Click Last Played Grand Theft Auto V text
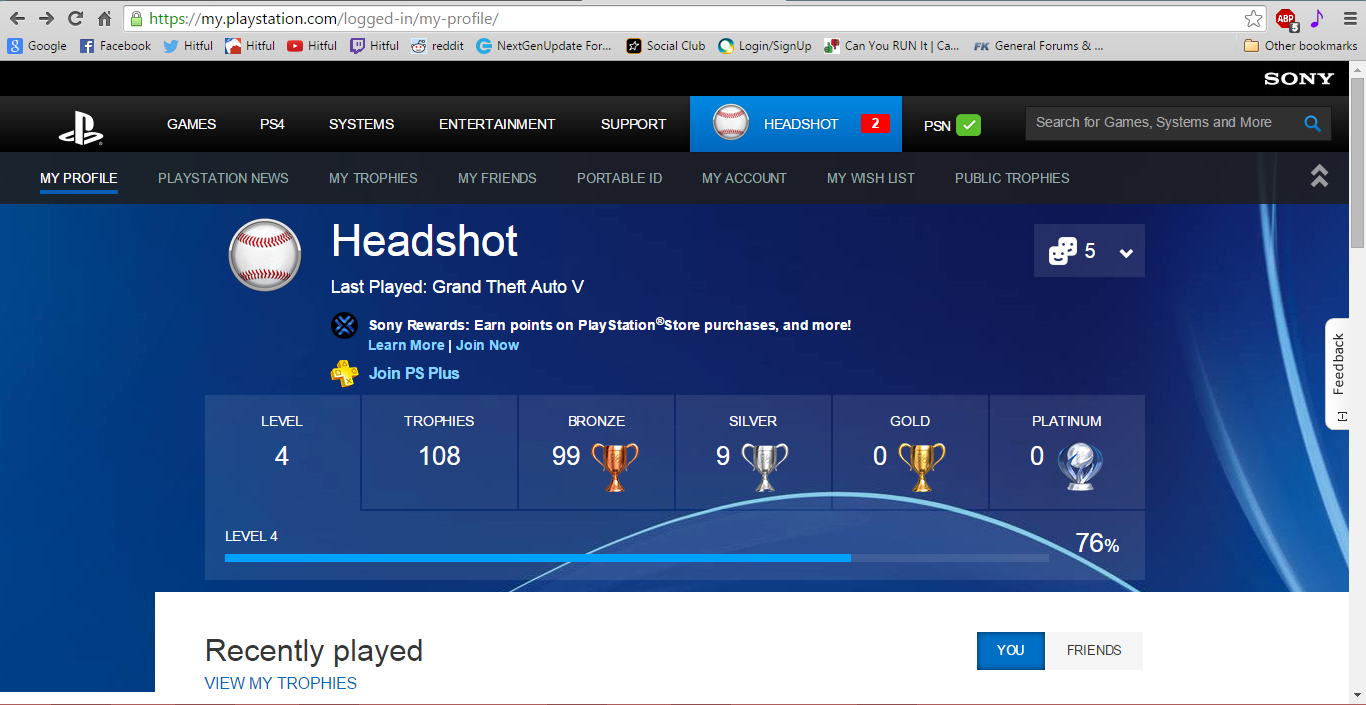Image resolution: width=1366 pixels, height=705 pixels. tap(457, 287)
